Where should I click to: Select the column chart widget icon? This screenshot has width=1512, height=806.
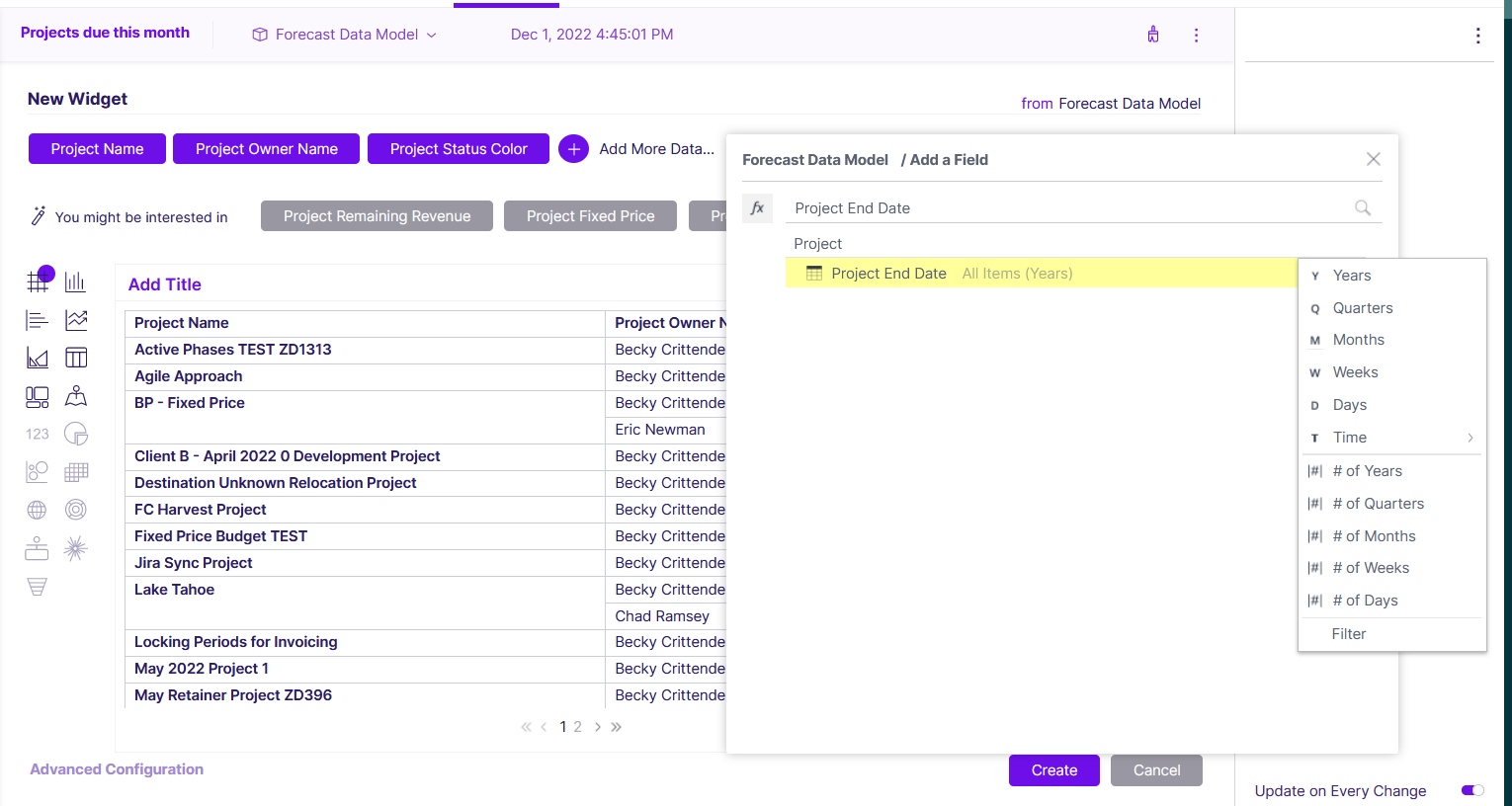click(75, 282)
